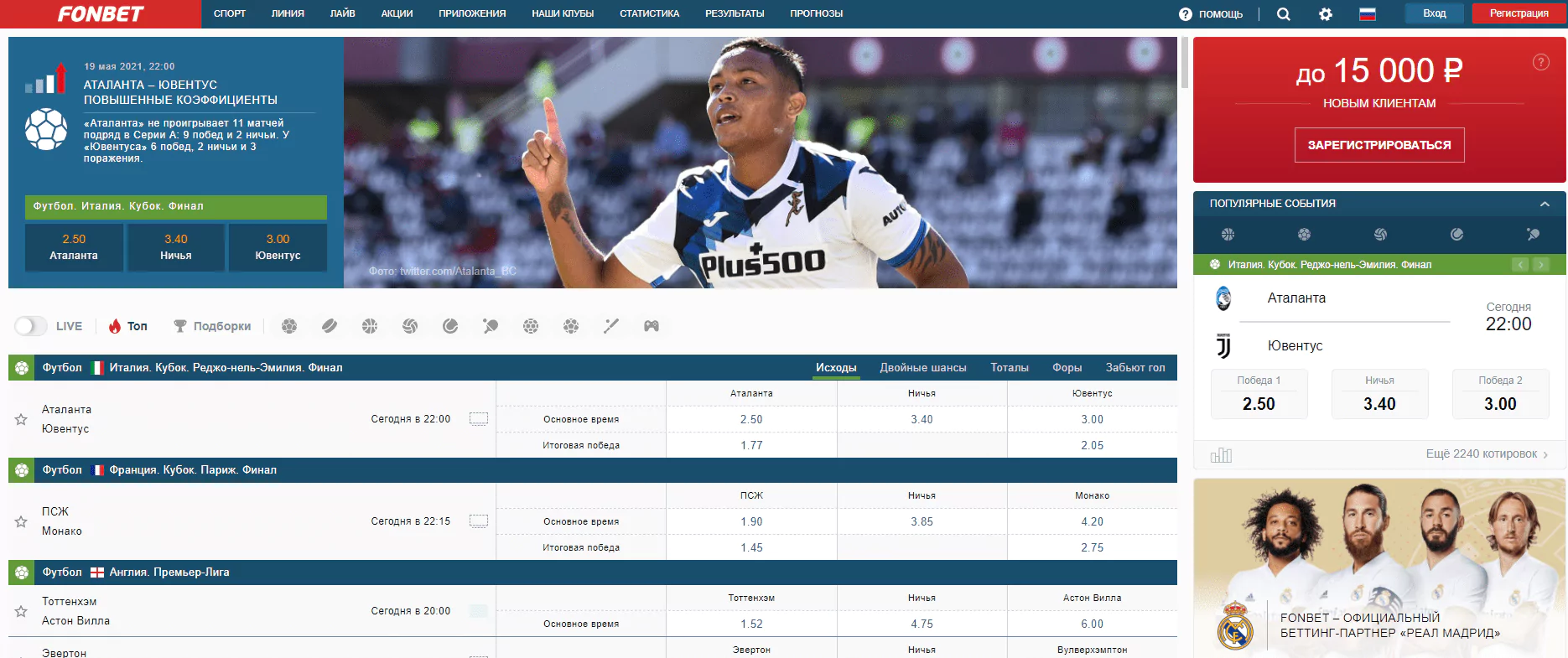Select volleyball icon in Popular Events panel

tap(1380, 235)
